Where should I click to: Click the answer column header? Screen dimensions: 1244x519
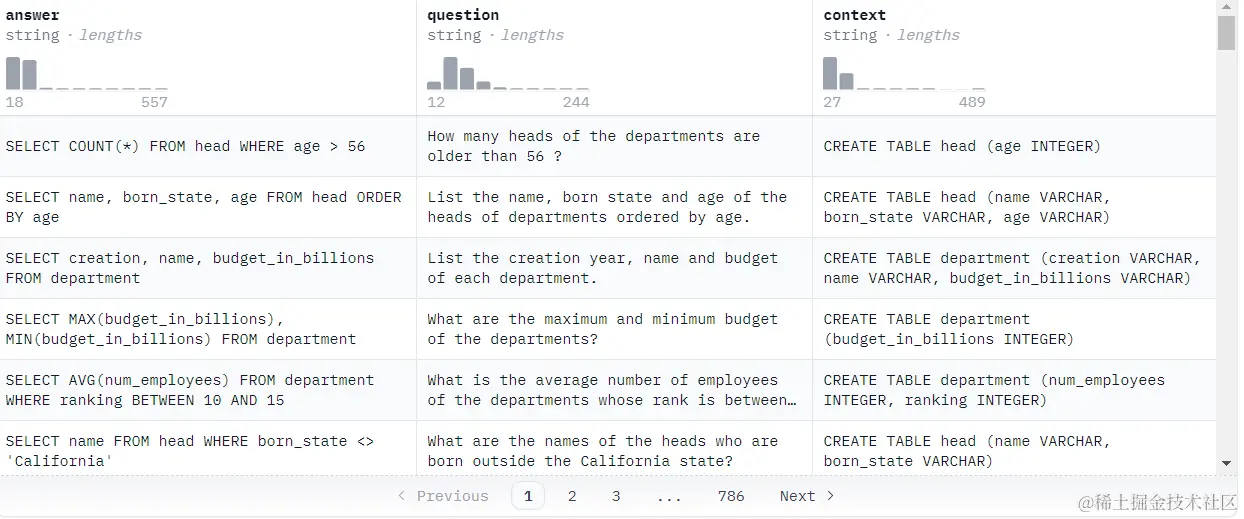click(32, 15)
